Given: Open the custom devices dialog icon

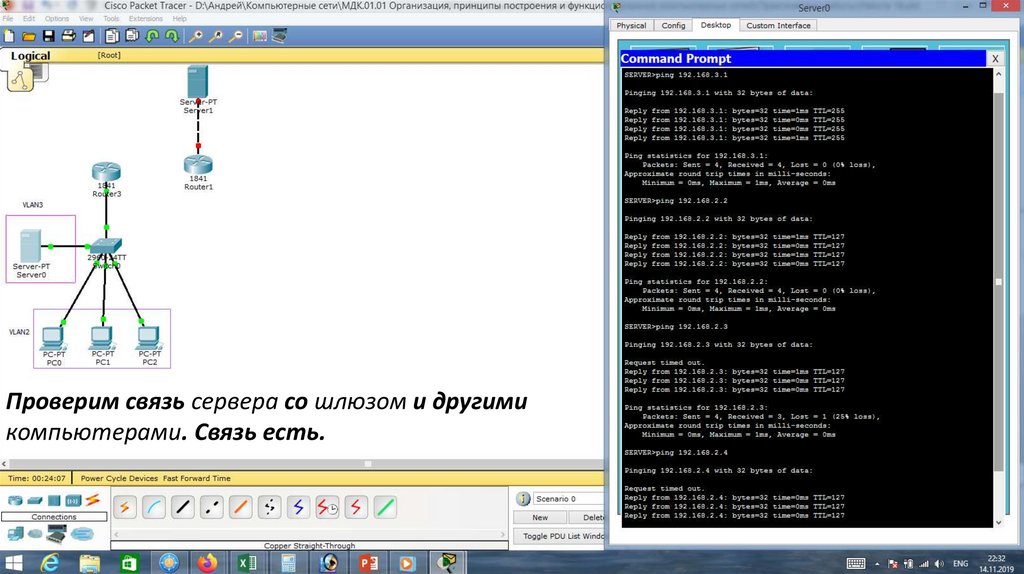Looking at the screenshot, I should [x=280, y=36].
